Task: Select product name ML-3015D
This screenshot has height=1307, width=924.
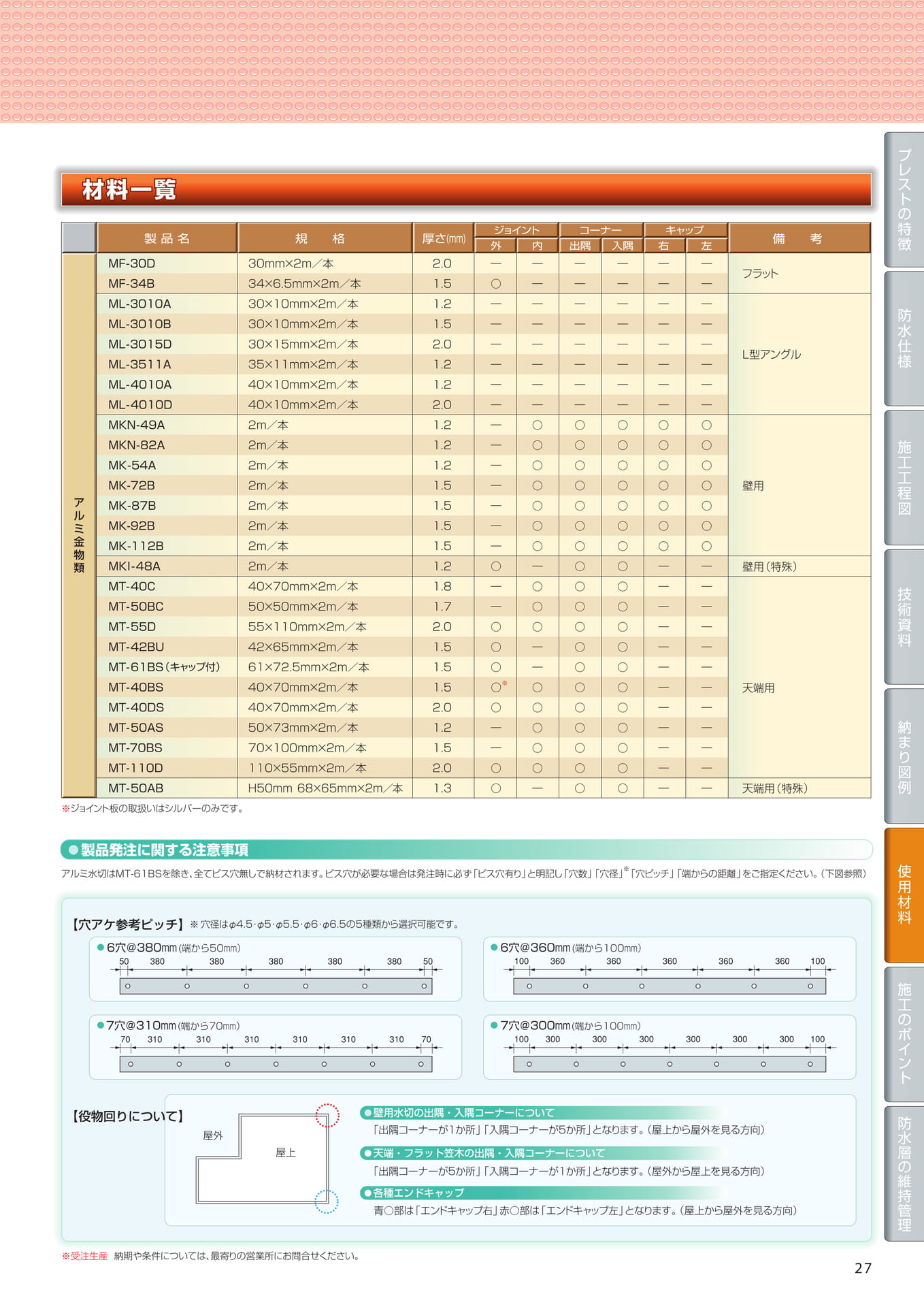Action: pyautogui.click(x=139, y=344)
